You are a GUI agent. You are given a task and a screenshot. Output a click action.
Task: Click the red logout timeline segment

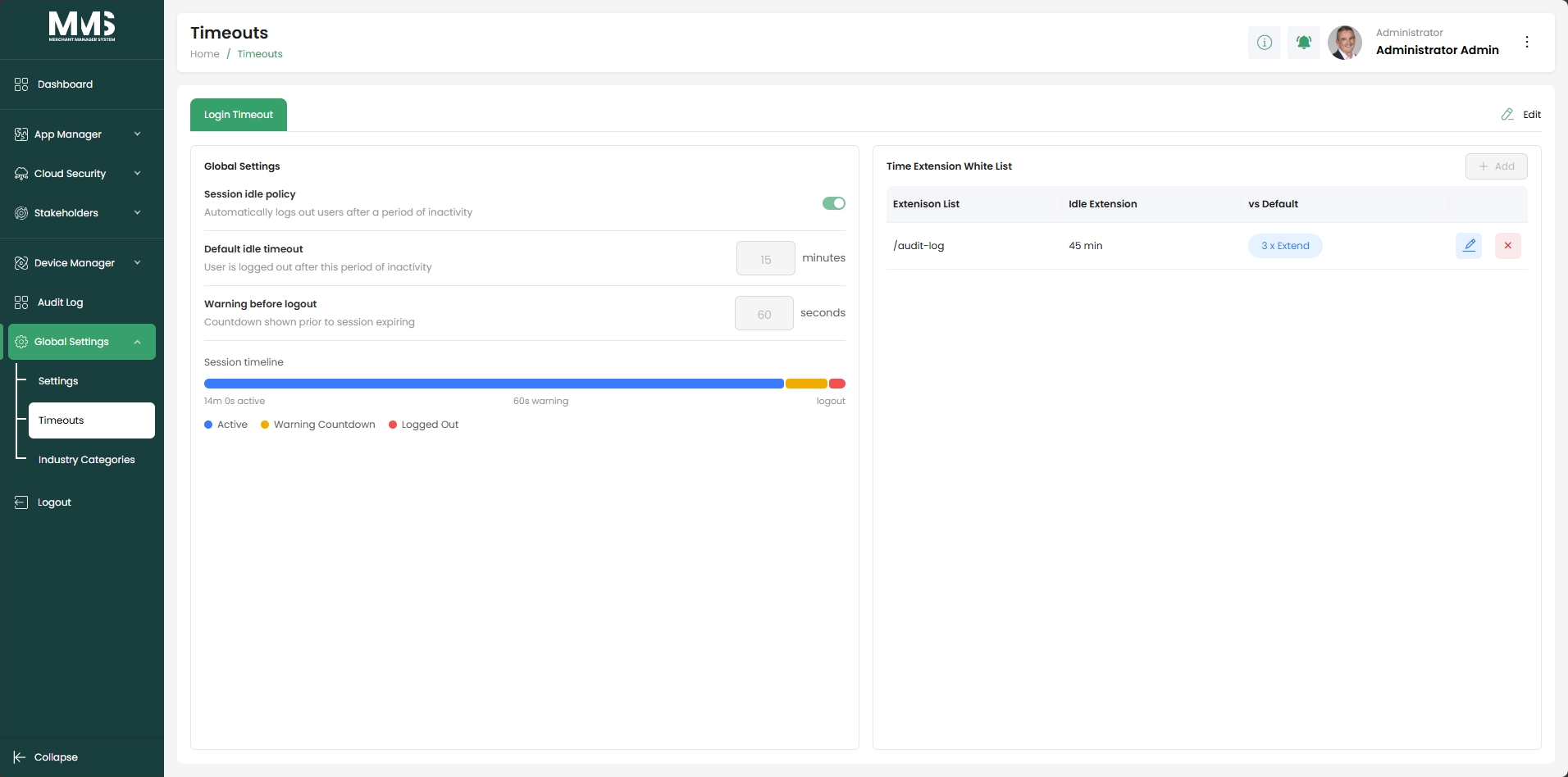click(837, 384)
